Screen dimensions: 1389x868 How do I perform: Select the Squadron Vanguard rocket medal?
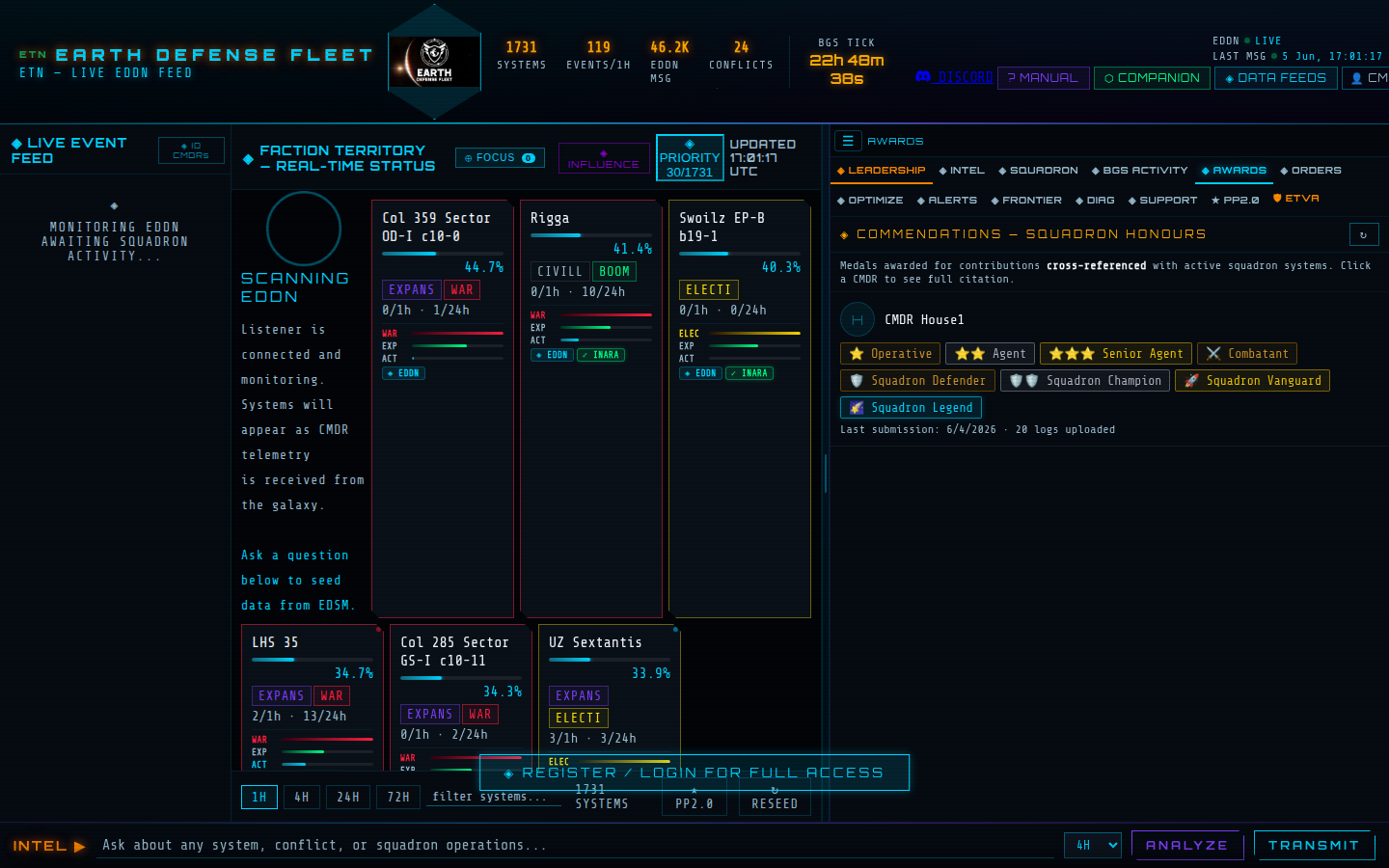[x=1252, y=381]
